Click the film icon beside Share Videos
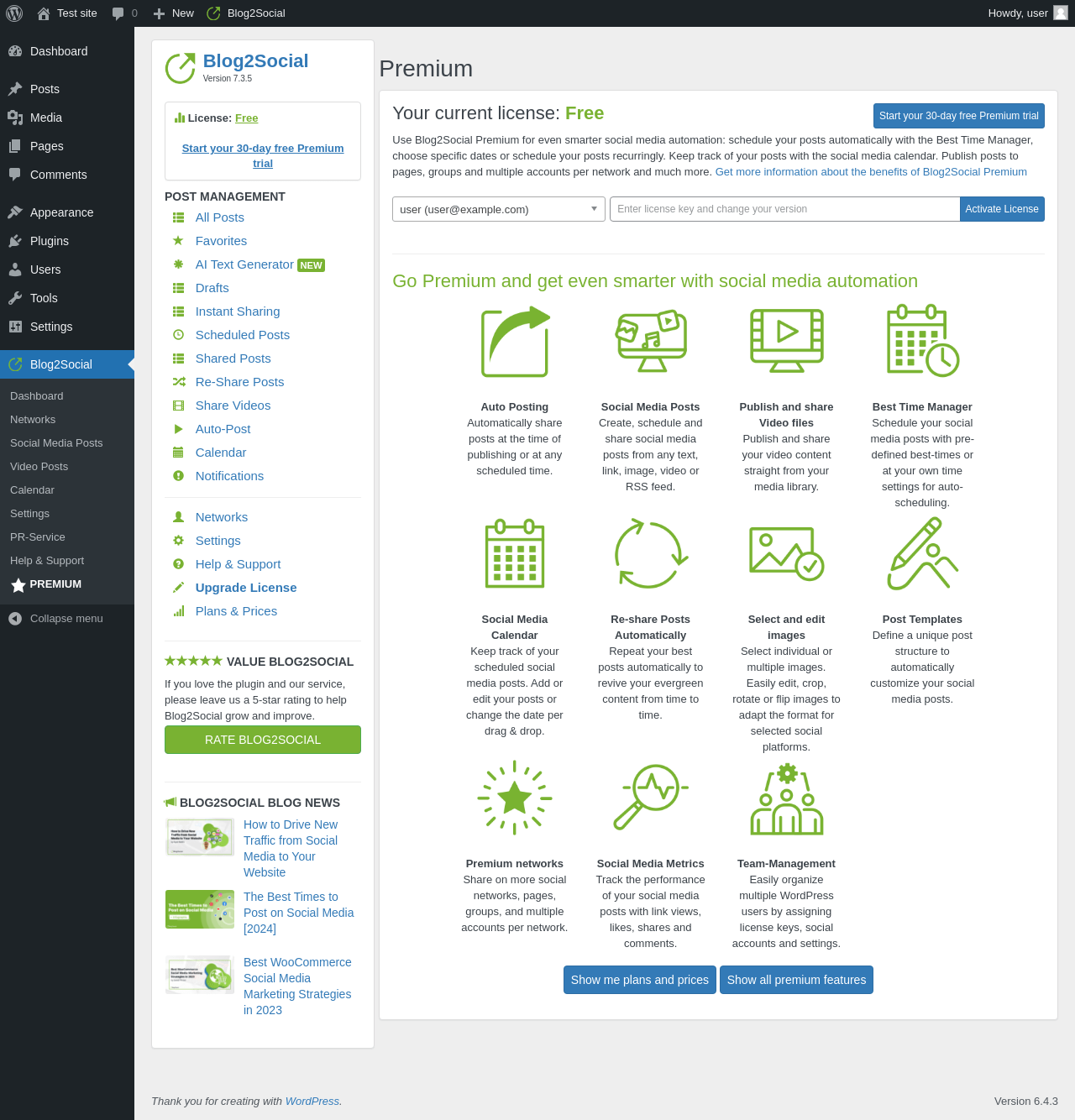The width and height of the screenshot is (1075, 1120). (x=178, y=406)
